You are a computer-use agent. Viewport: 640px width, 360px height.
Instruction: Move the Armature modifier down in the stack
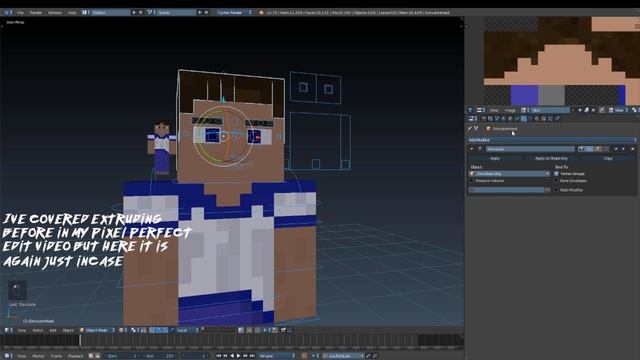pyautogui.click(x=624, y=149)
